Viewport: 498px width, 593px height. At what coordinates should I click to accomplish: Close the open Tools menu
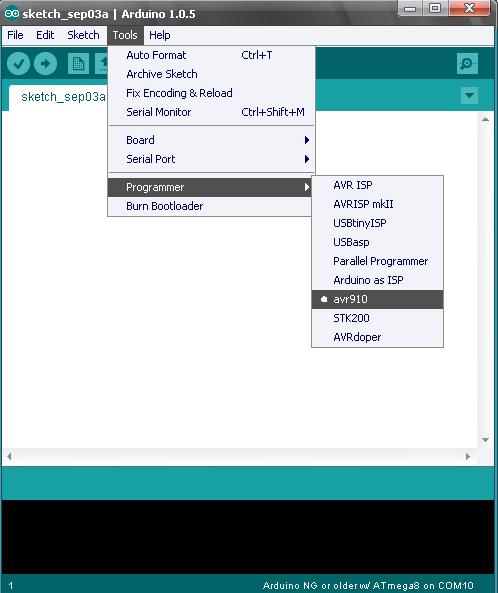[x=125, y=35]
